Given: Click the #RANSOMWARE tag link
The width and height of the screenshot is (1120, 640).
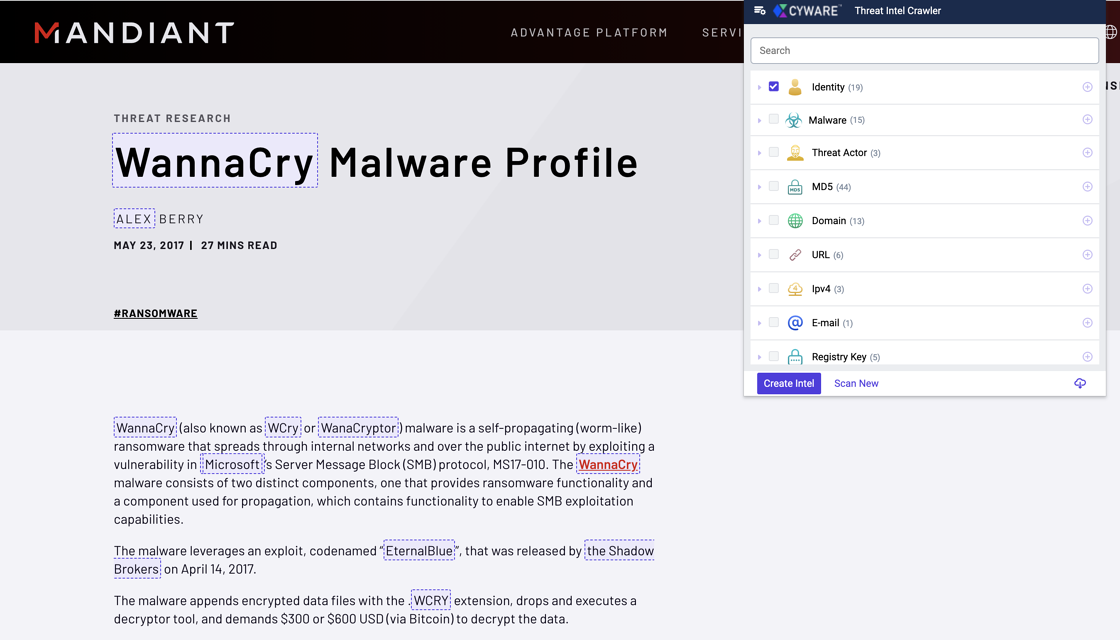Looking at the screenshot, I should pyautogui.click(x=156, y=313).
